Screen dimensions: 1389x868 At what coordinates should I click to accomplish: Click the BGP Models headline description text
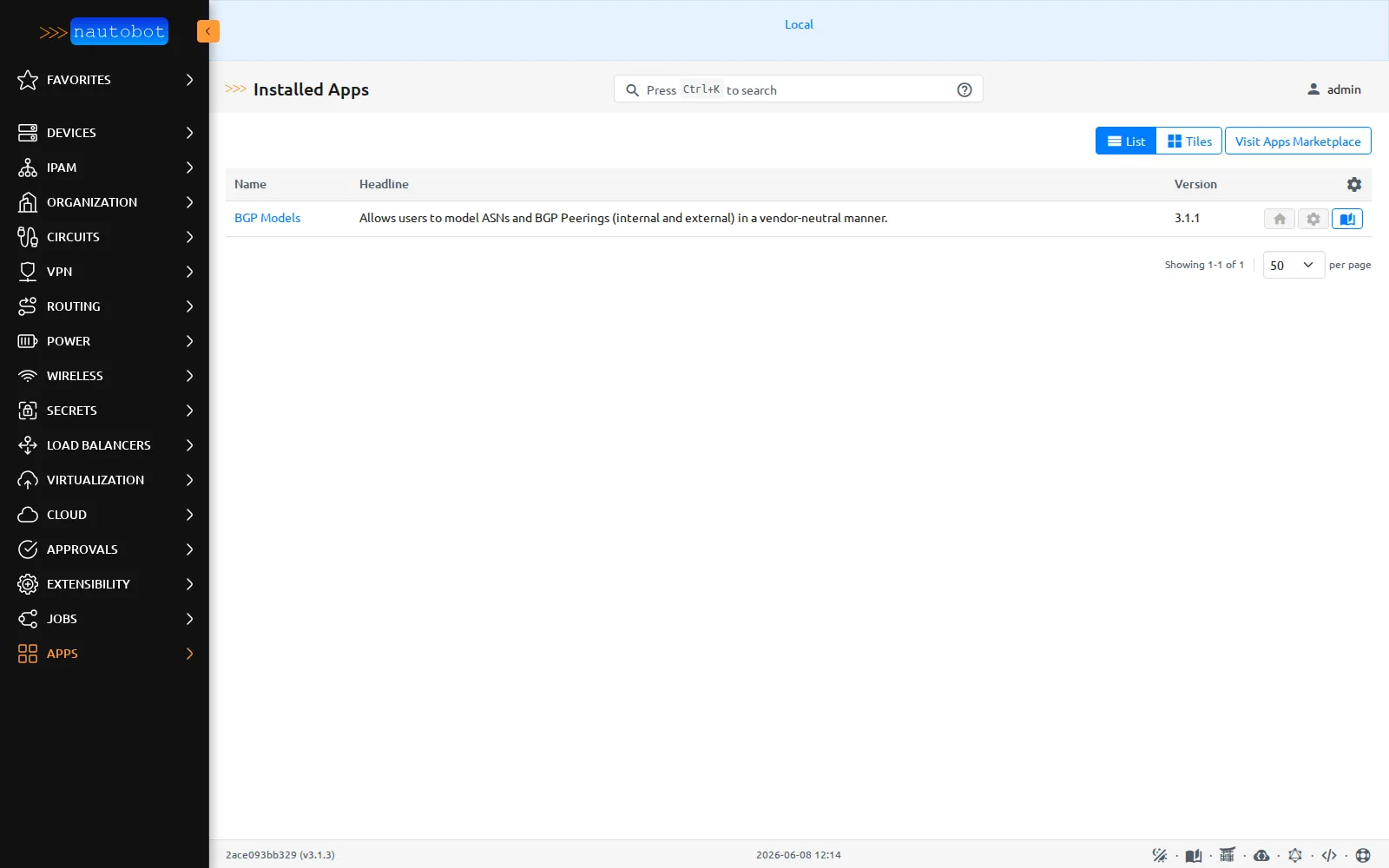[623, 218]
